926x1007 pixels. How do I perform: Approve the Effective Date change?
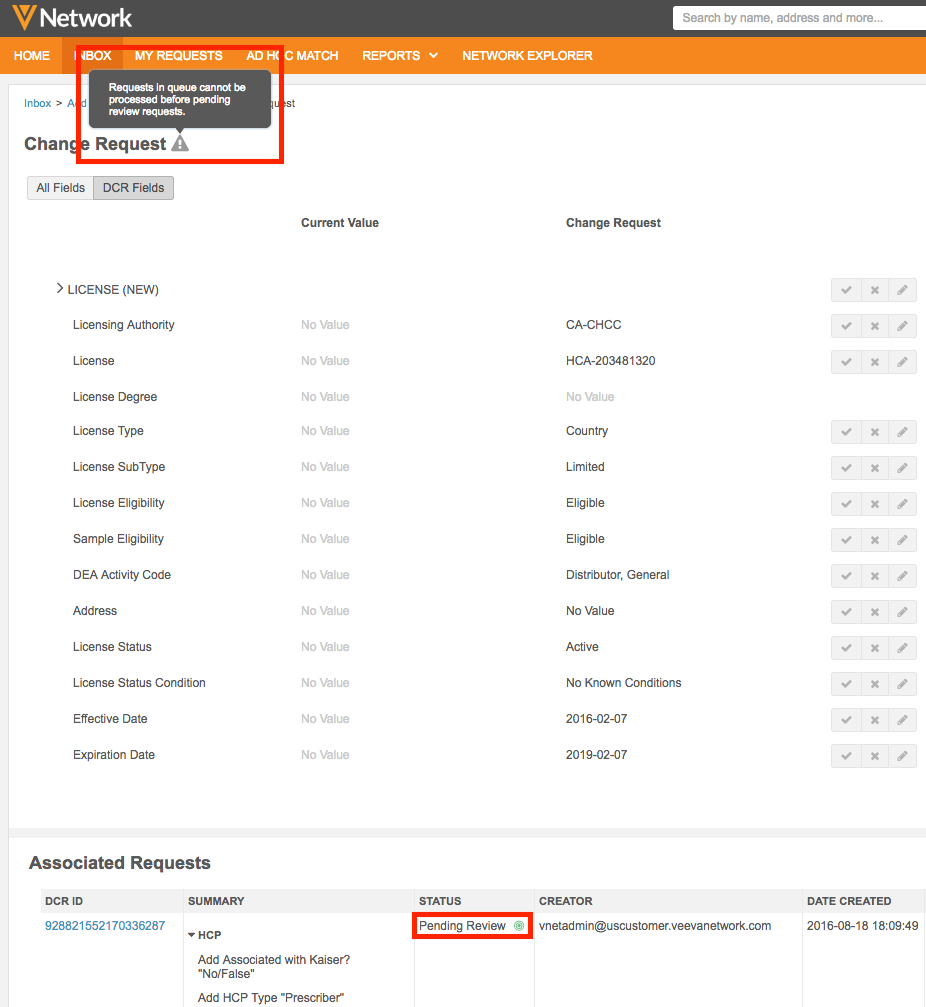click(846, 720)
